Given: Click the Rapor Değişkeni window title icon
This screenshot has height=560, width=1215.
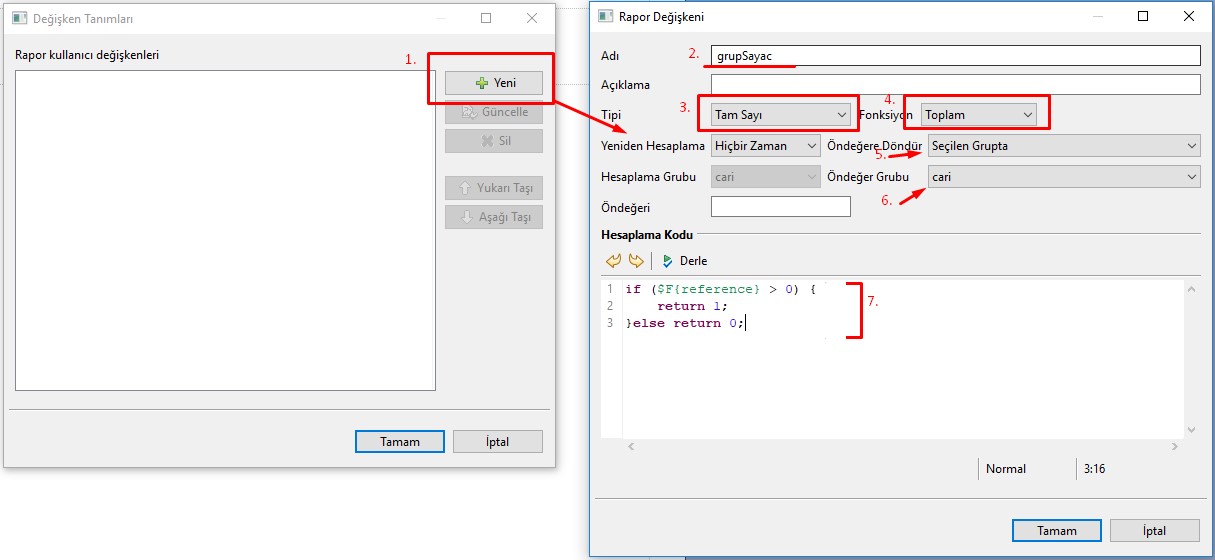Looking at the screenshot, I should point(606,17).
